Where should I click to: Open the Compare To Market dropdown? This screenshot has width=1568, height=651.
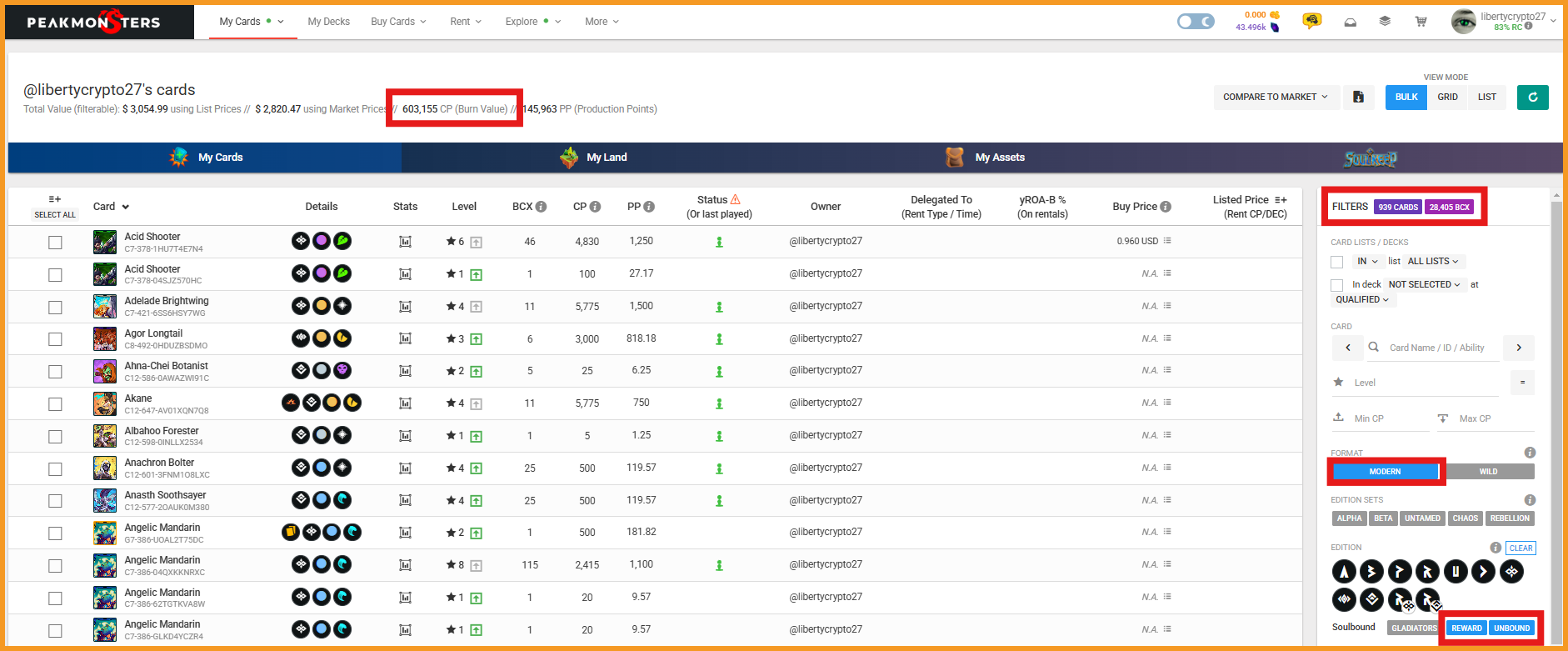coord(1275,97)
